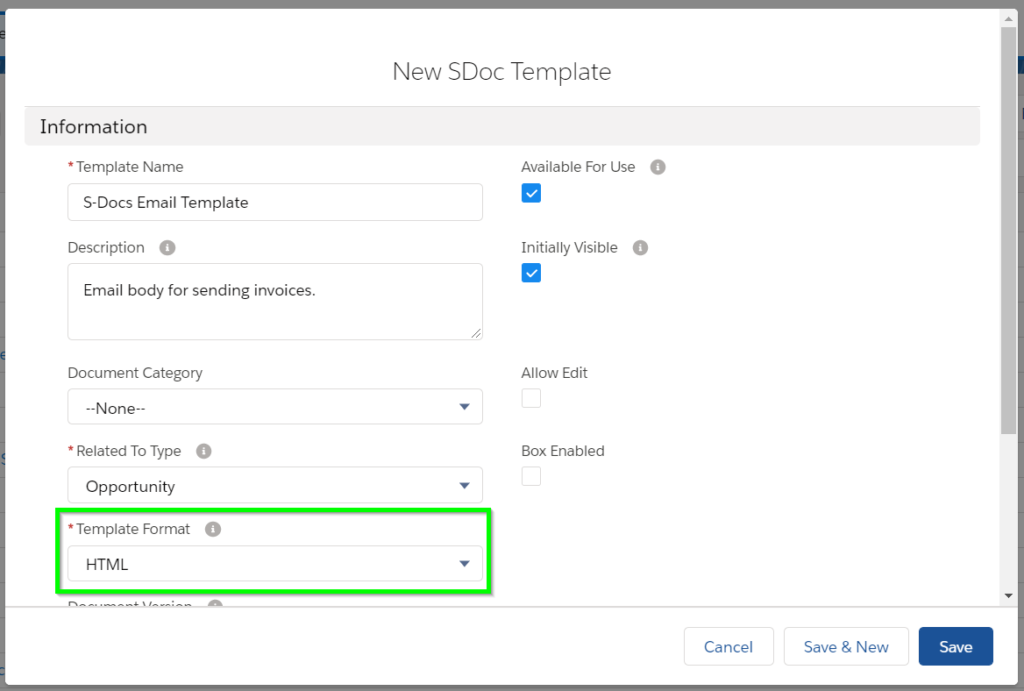Click inside the Description text area
Viewport: 1024px width, 691px height.
tap(275, 300)
